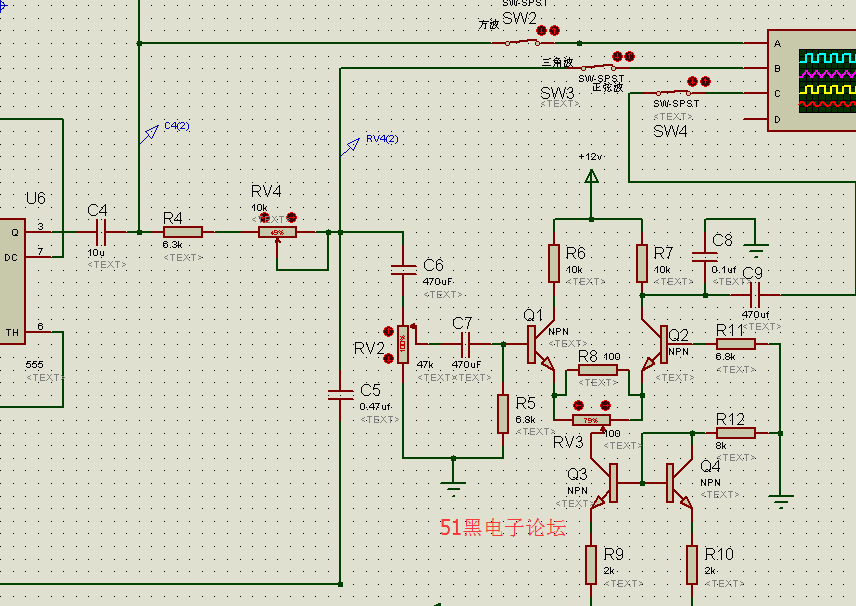This screenshot has width=856, height=606.
Task: Click the RV4 right-arrow red adjust button
Action: coord(291,217)
